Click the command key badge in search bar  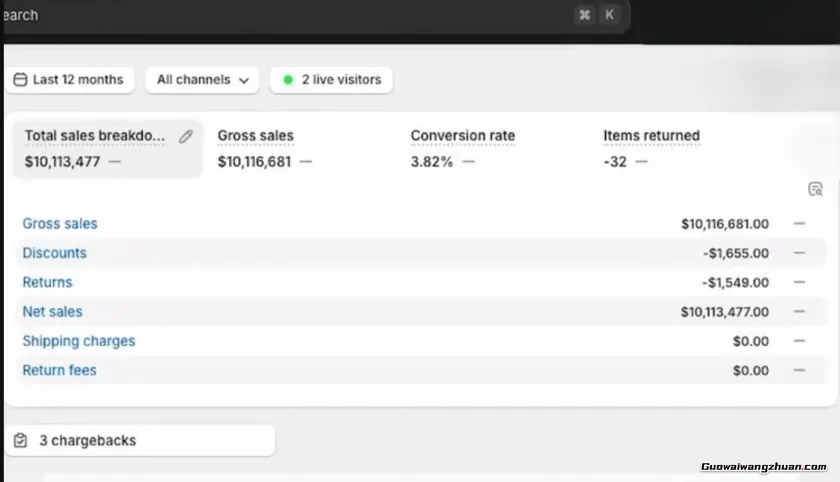click(584, 15)
